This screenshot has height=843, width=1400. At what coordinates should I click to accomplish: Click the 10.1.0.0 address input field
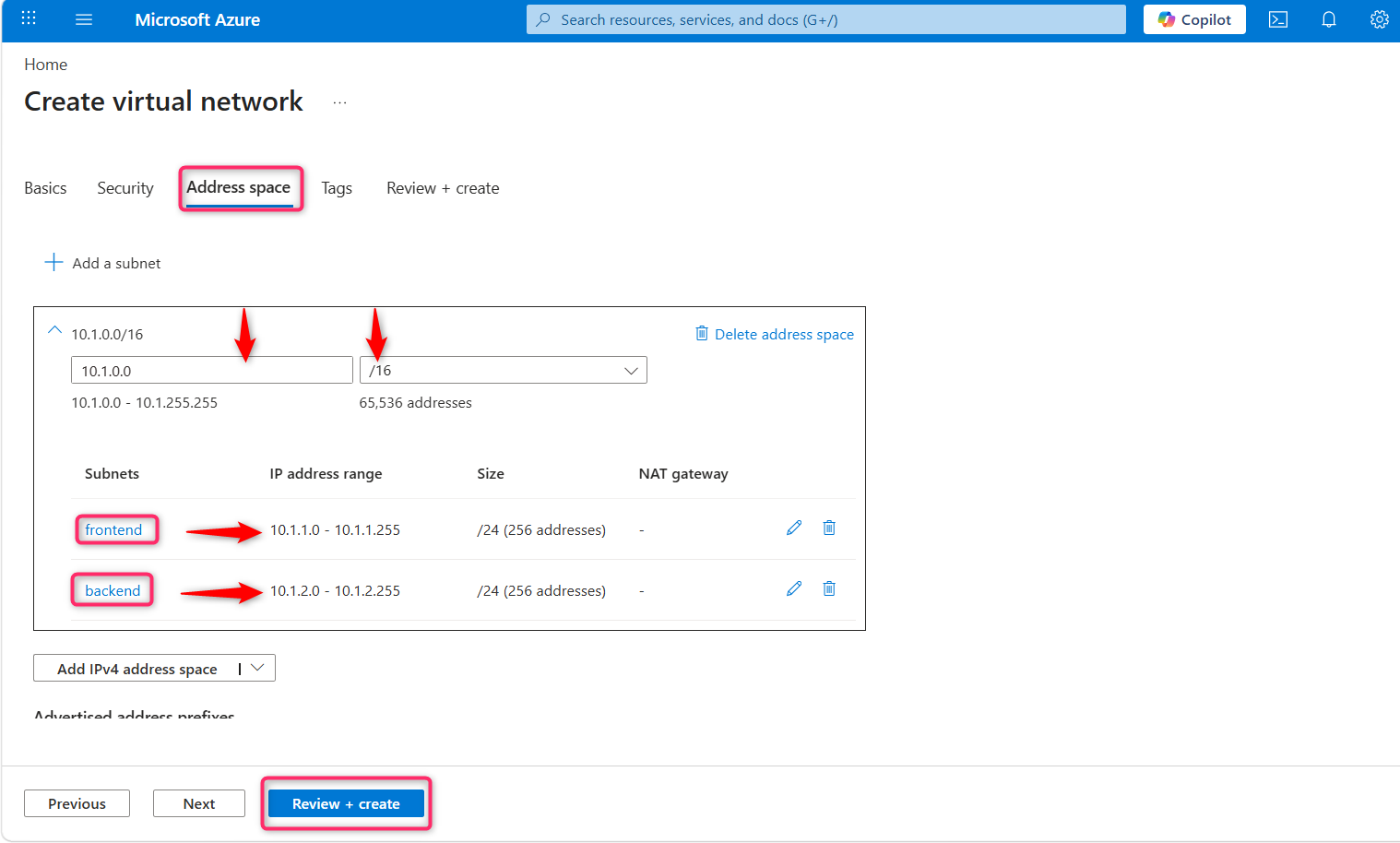tap(212, 370)
